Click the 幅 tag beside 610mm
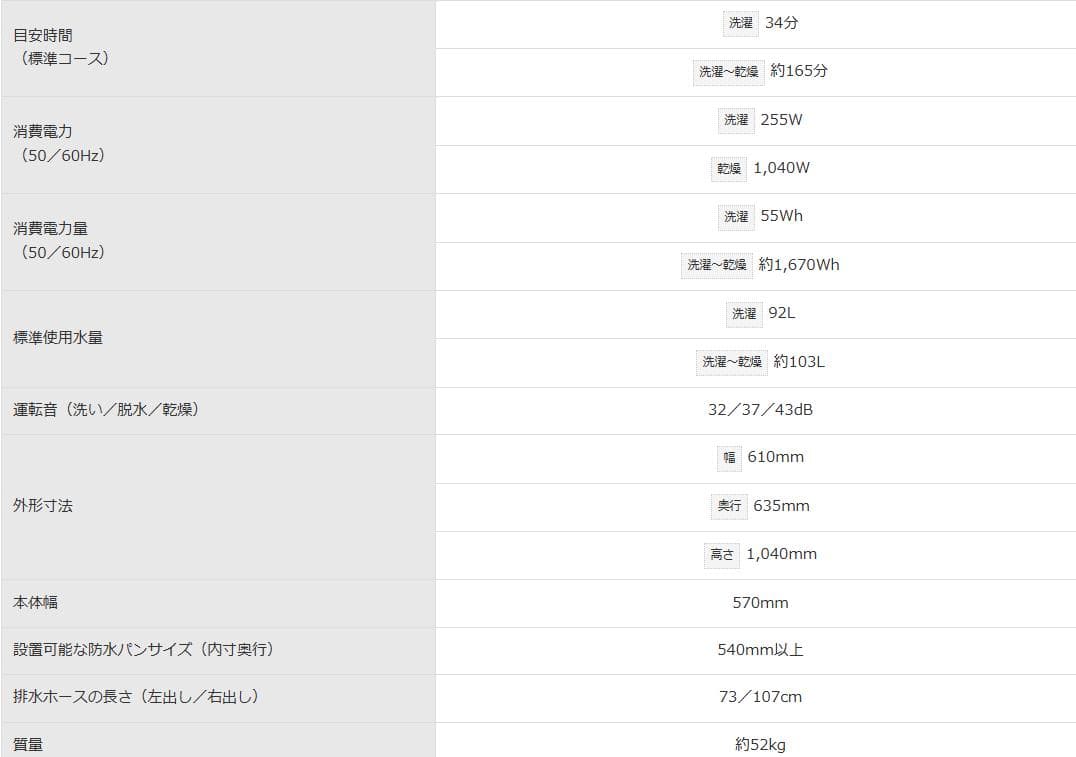The image size is (1076, 757). tap(729, 458)
